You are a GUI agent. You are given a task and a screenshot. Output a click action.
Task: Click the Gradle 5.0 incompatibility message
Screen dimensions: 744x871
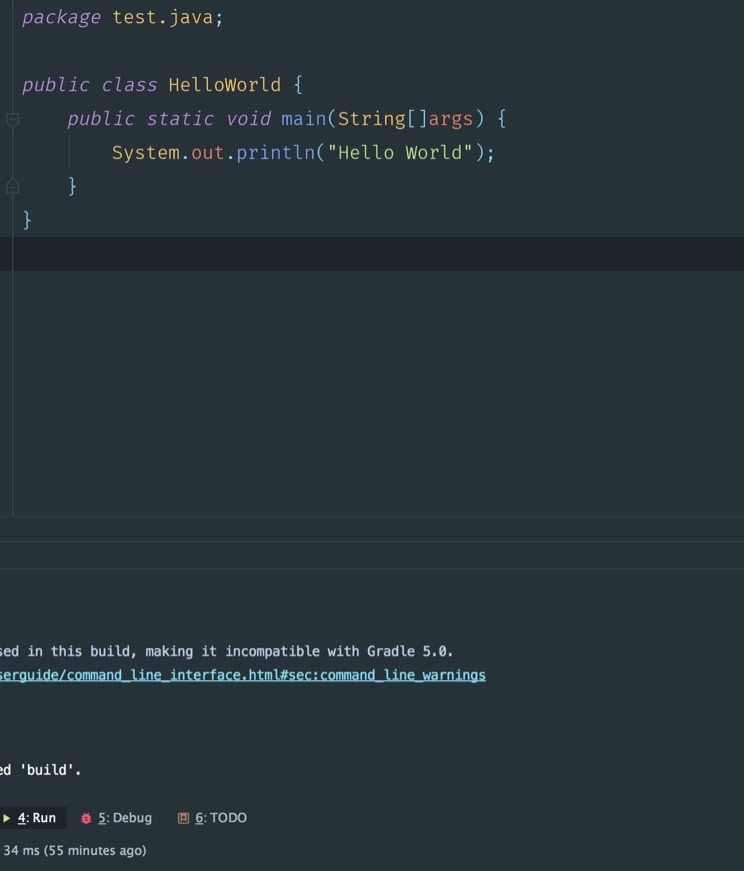tap(226, 651)
